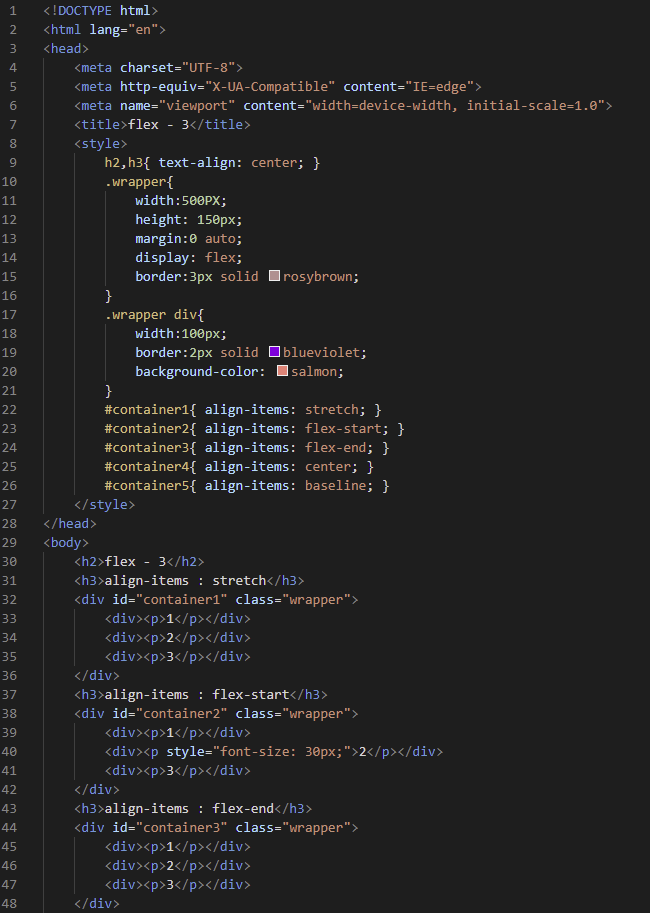The image size is (650, 913).
Task: Click the word blueviolet
Action: click(321, 352)
